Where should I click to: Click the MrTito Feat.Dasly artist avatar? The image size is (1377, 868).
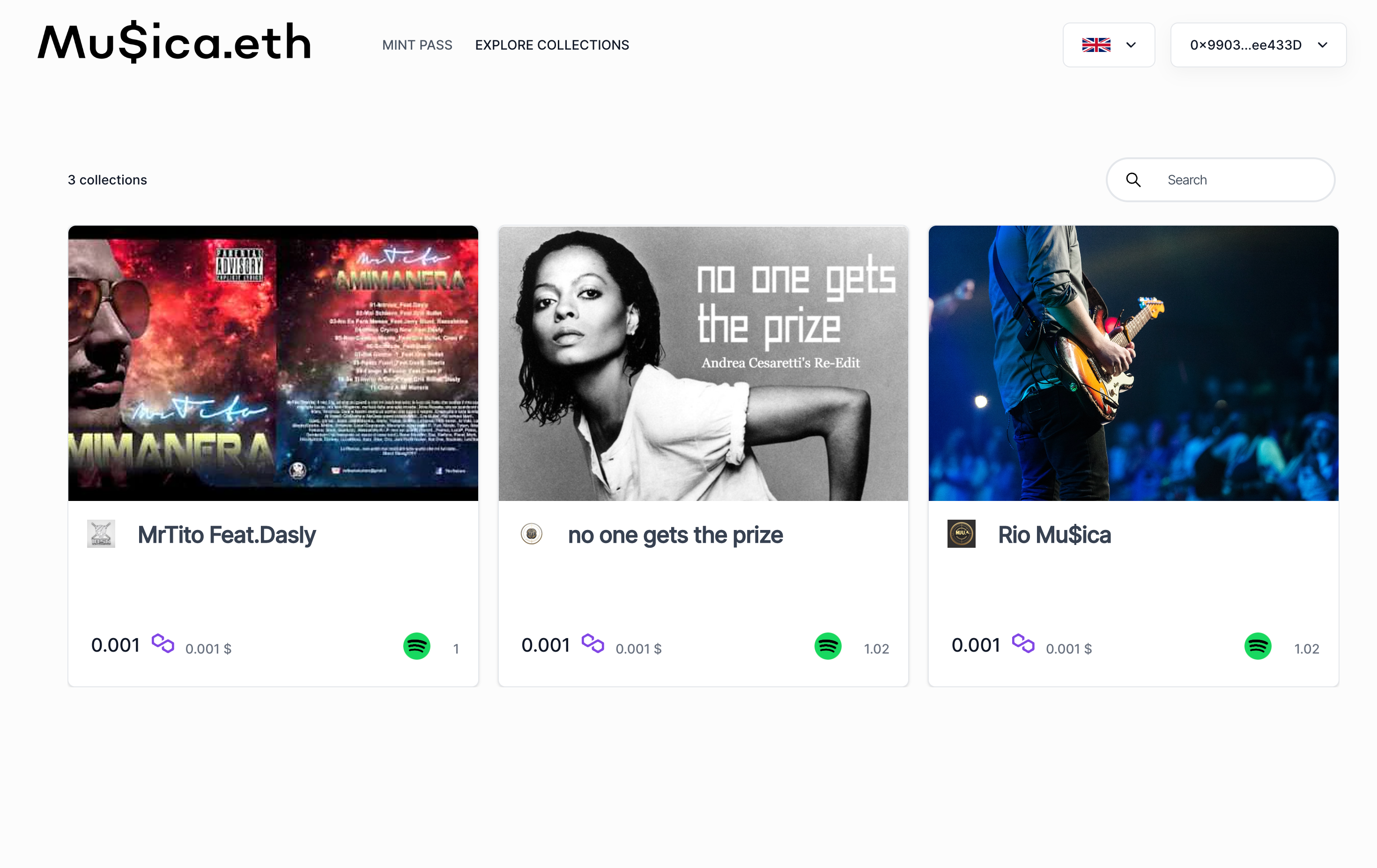(x=101, y=534)
